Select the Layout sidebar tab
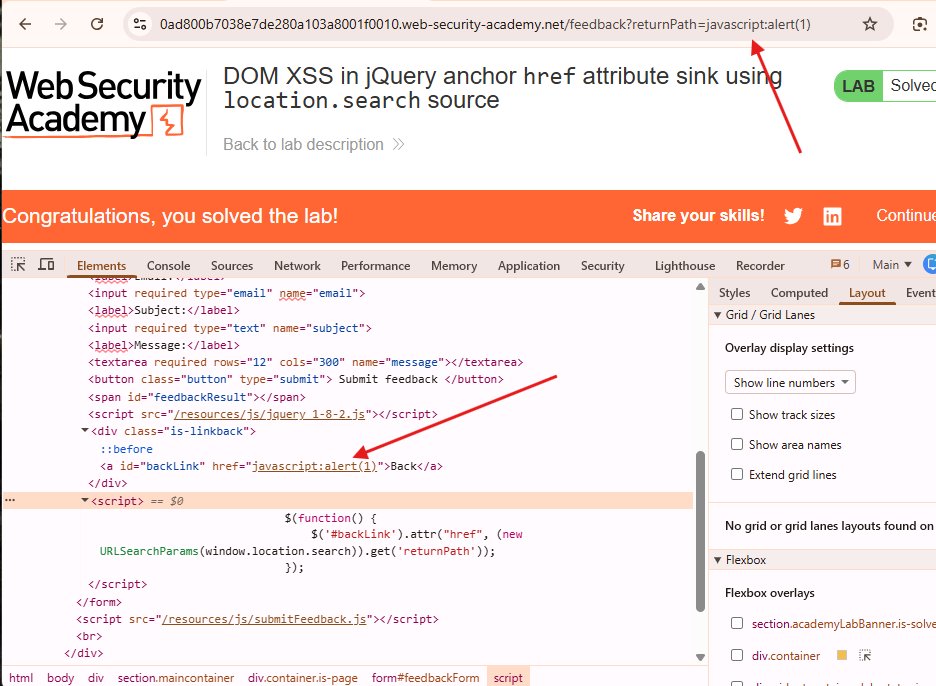 point(867,293)
